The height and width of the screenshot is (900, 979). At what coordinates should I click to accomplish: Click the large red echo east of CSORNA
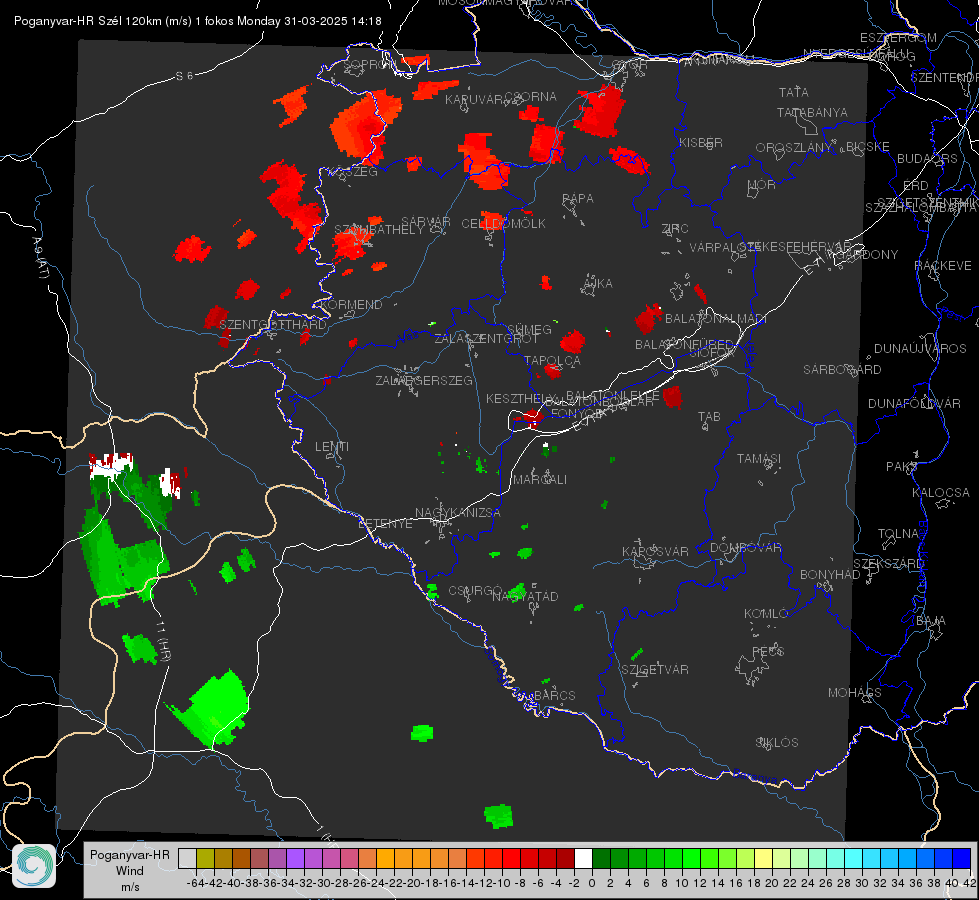(601, 111)
